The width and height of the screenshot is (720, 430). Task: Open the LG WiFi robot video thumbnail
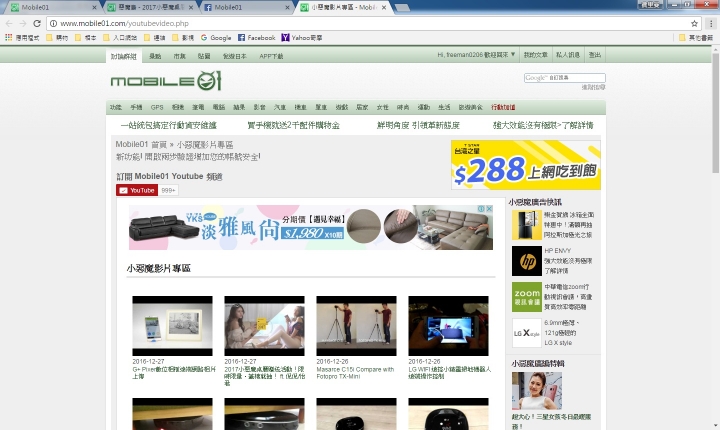pyautogui.click(x=449, y=326)
